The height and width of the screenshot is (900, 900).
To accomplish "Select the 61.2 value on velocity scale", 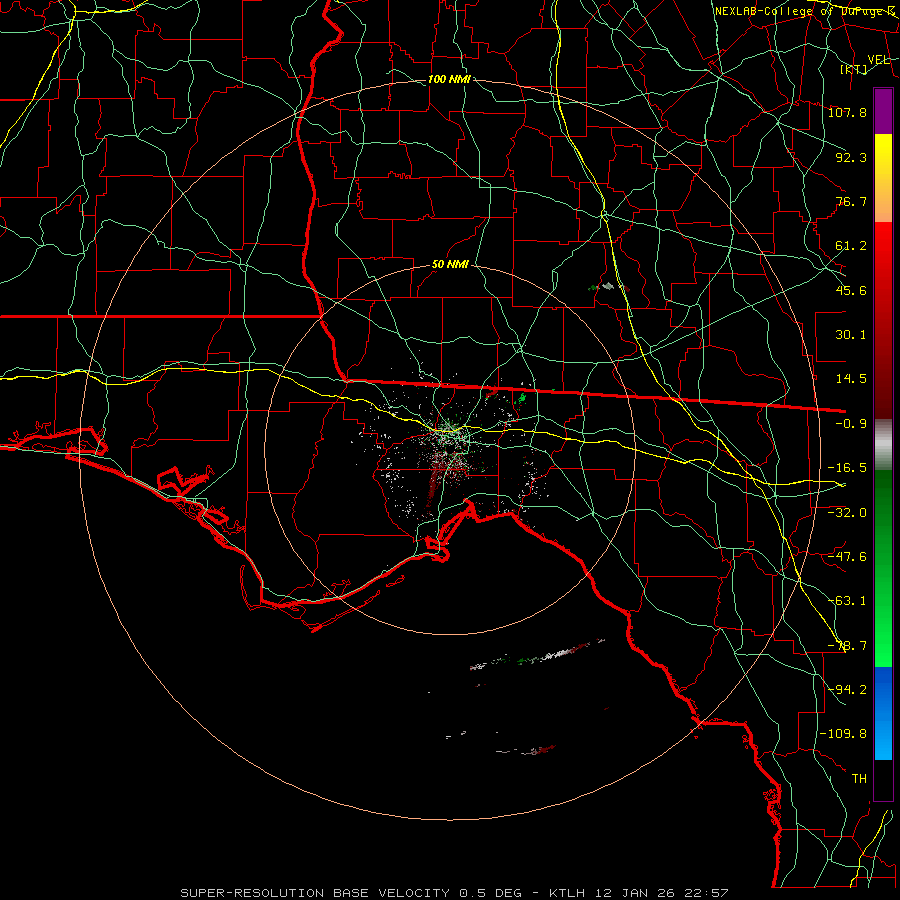I will 851,246.
